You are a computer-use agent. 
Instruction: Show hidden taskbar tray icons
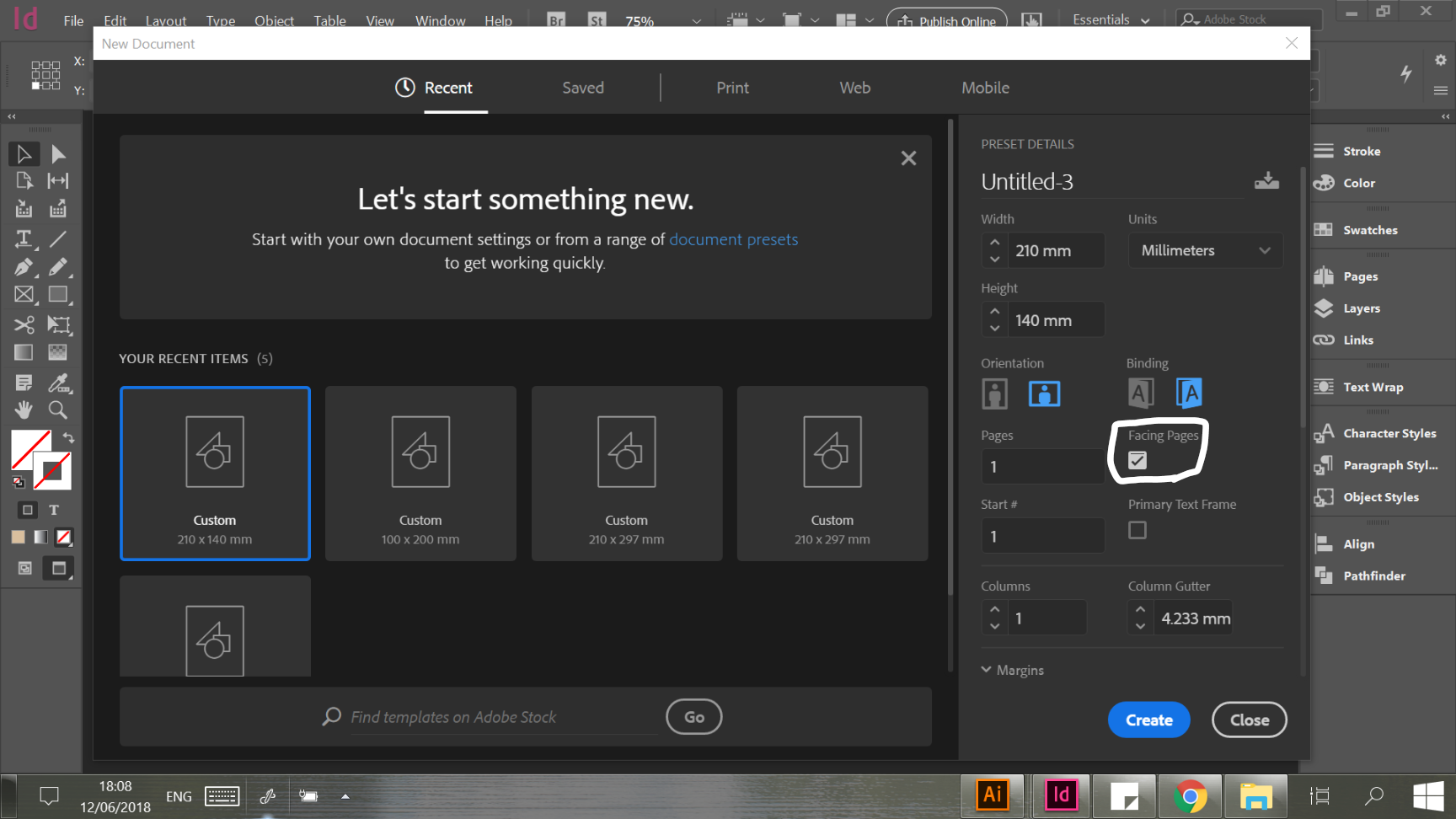click(345, 796)
